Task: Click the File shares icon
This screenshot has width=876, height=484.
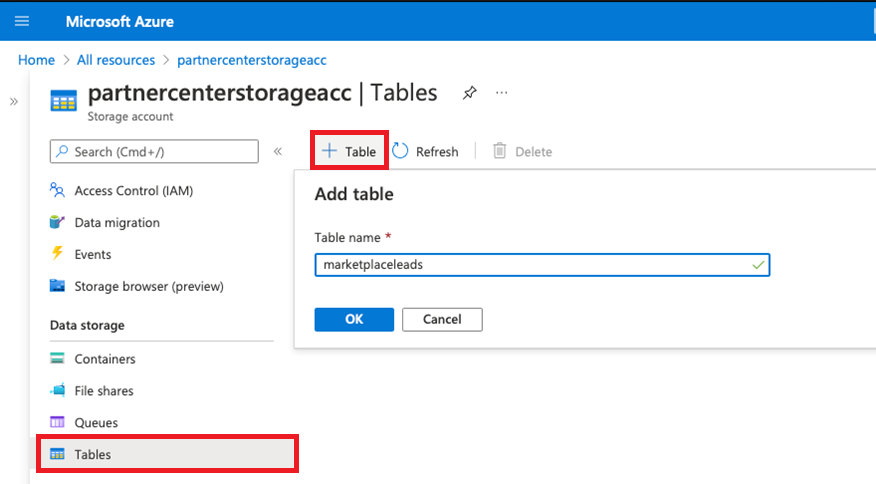Action: click(58, 390)
